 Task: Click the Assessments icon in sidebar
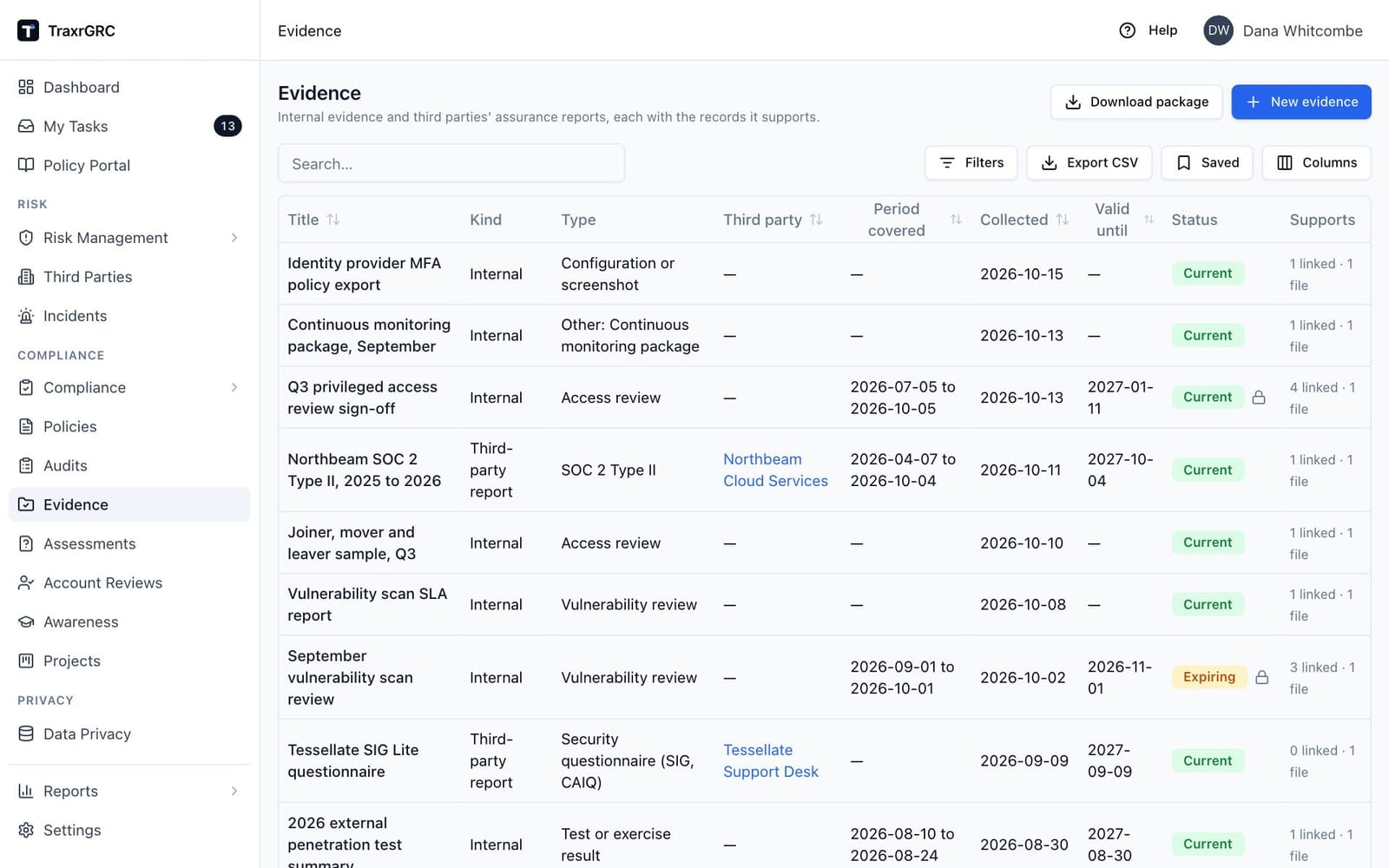[26, 543]
